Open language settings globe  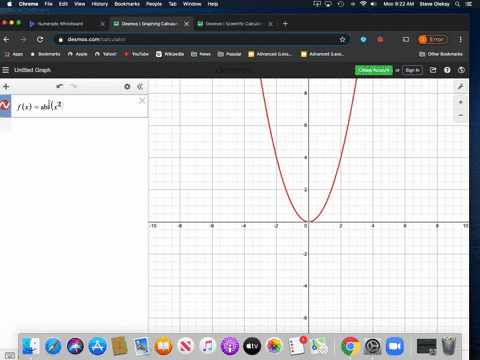pyautogui.click(x=461, y=70)
